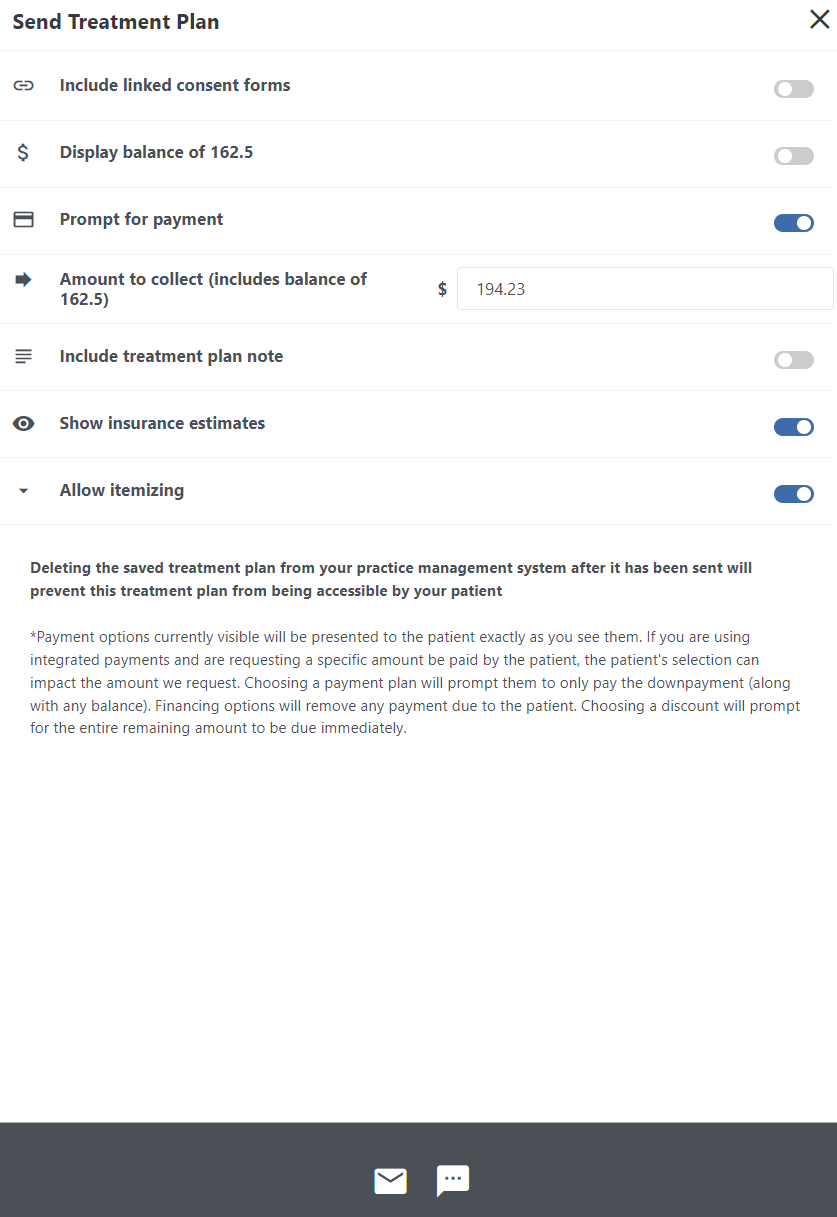The height and width of the screenshot is (1217, 837).
Task: Click the Prompt for payment label
Action: pyautogui.click(x=141, y=219)
